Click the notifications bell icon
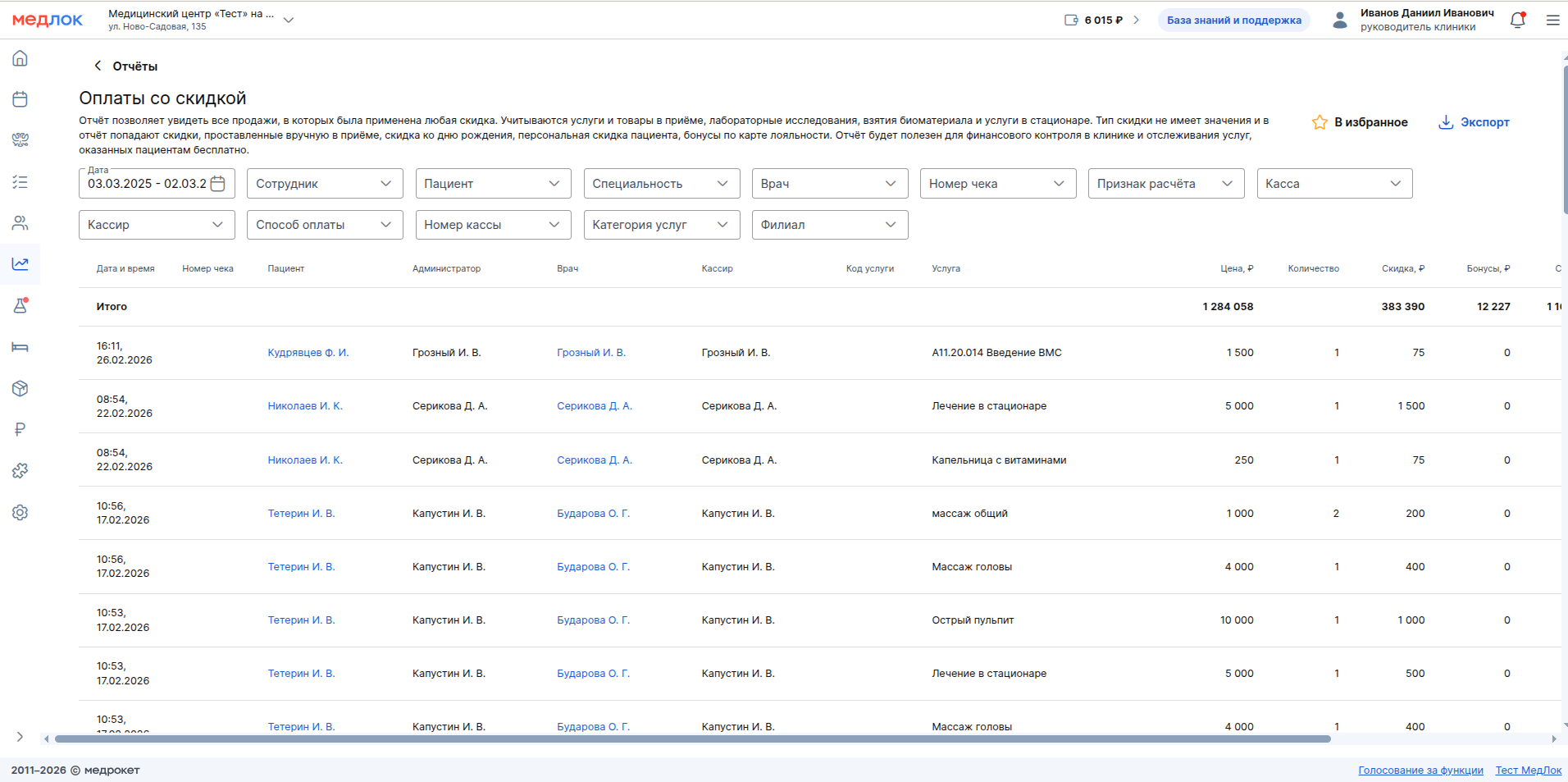The height and width of the screenshot is (782, 1568). 1517,21
